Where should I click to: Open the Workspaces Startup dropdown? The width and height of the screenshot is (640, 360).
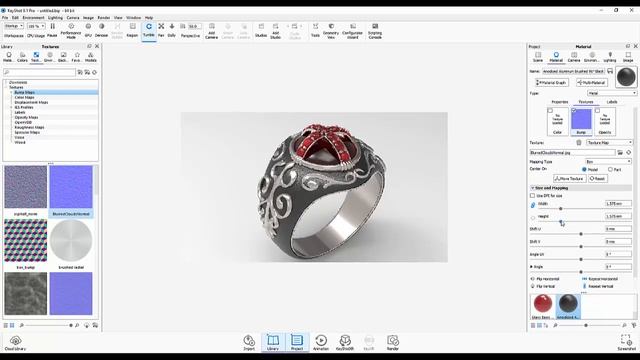pos(14,26)
